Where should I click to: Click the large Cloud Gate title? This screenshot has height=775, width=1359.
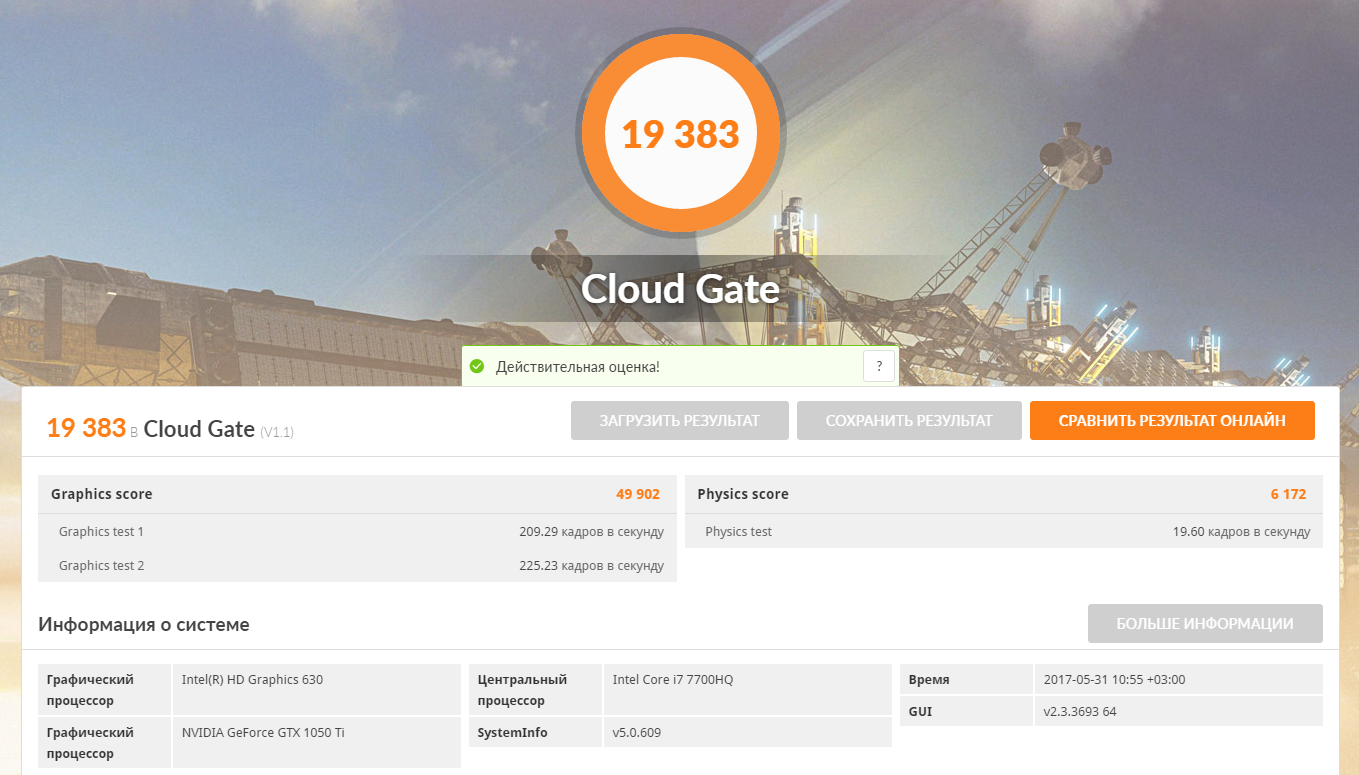pos(680,289)
